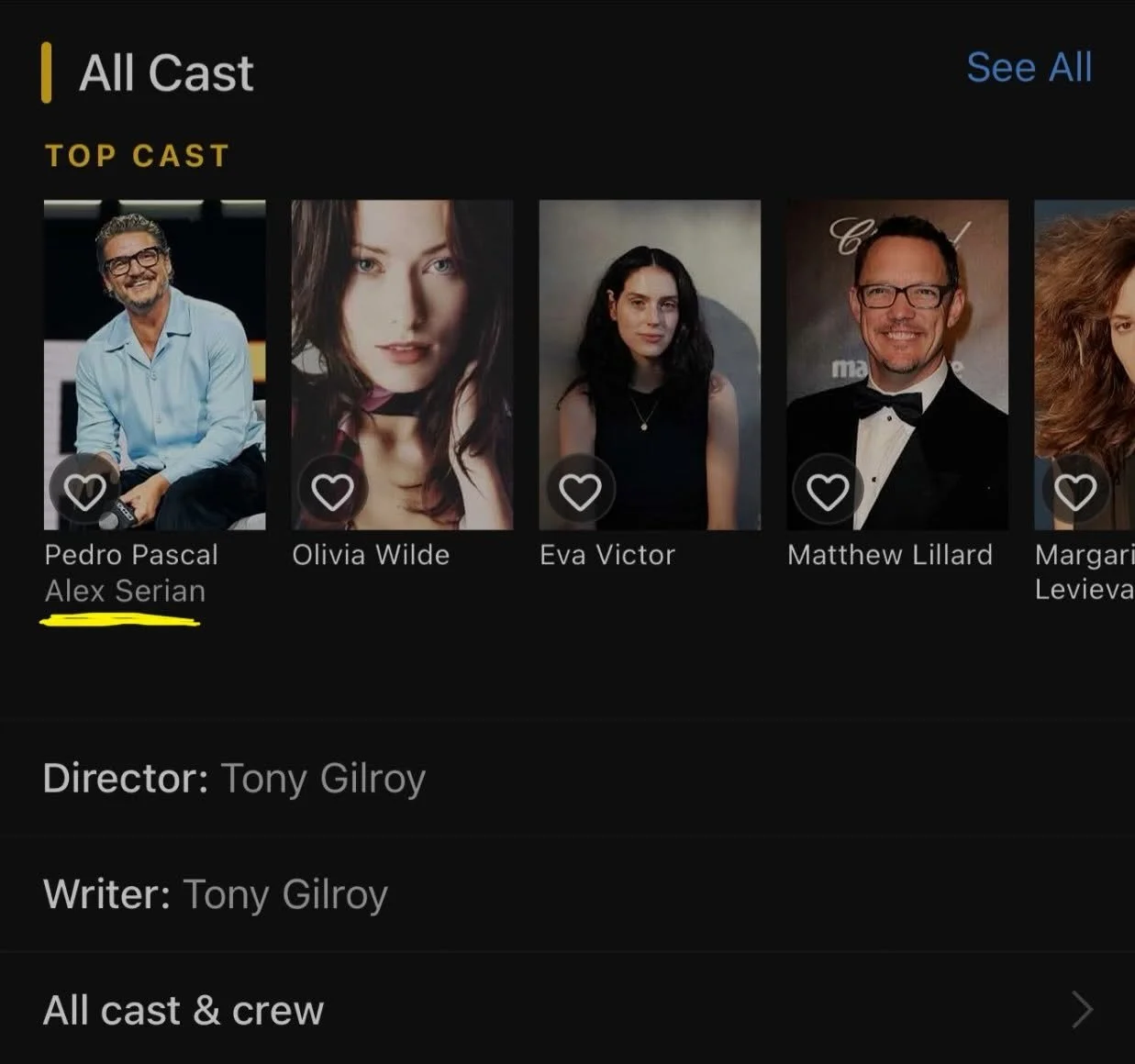Open Pedro Pascal's photo thumbnail

pos(155,364)
